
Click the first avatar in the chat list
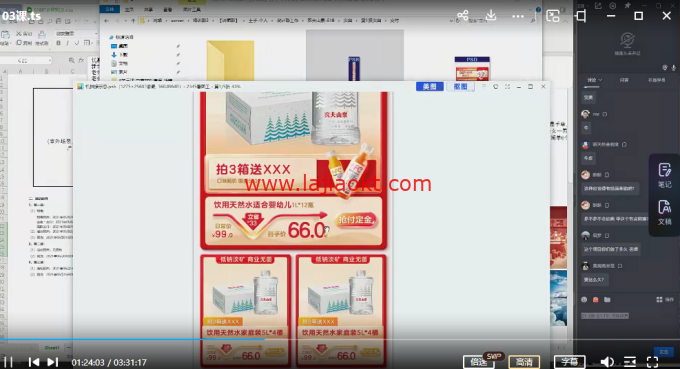(585, 114)
